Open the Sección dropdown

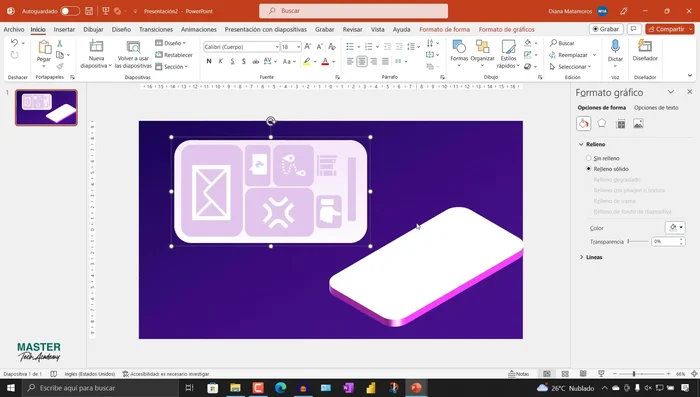(x=171, y=67)
